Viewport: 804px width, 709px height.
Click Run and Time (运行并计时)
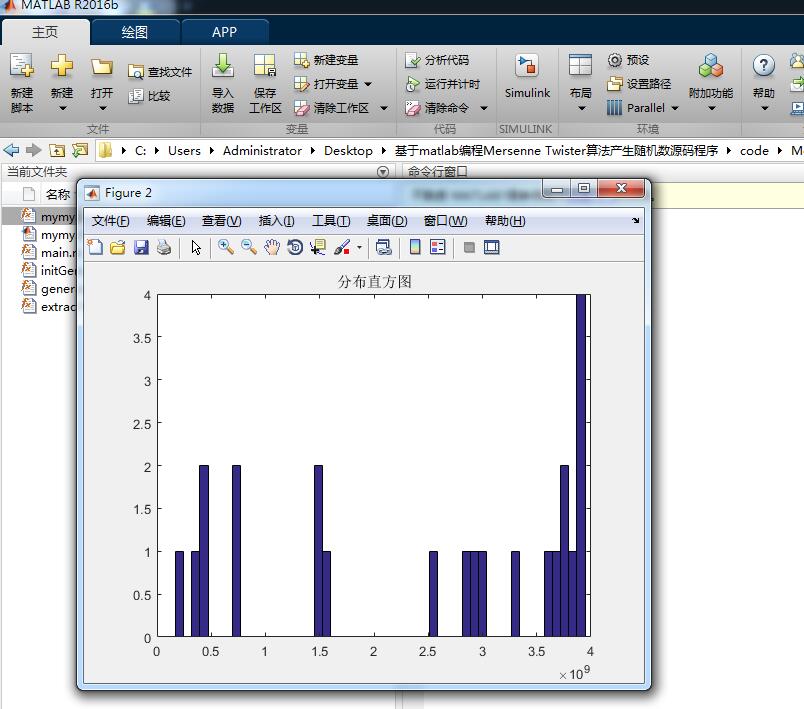click(443, 84)
